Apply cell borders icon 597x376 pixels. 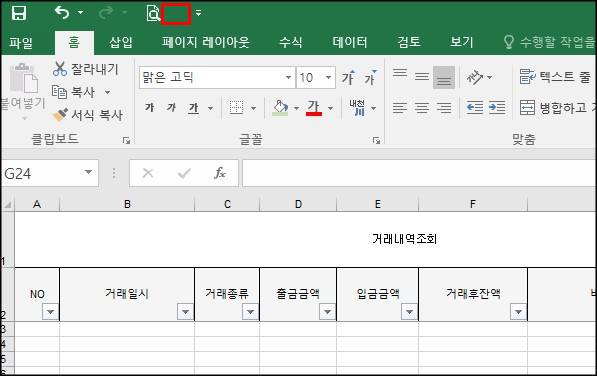pos(236,108)
